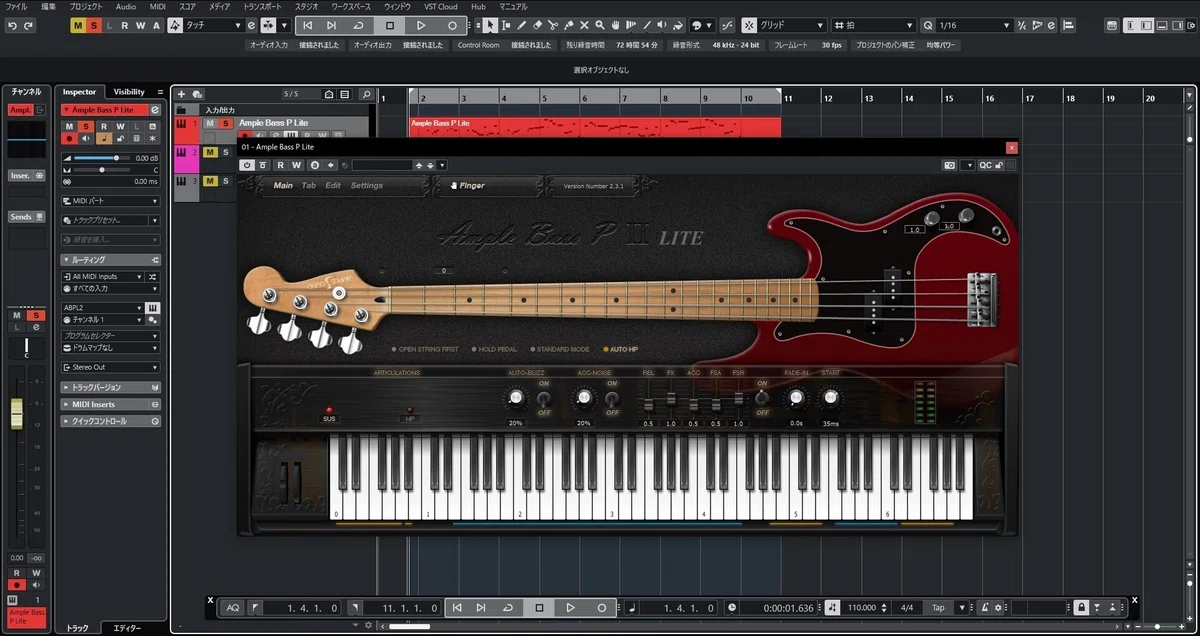Open track search magnifier icon
The image size is (1200, 636).
(x=366, y=94)
